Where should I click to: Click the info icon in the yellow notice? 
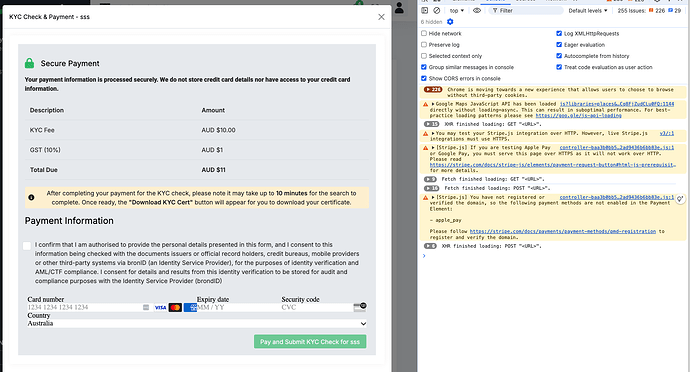click(31, 198)
